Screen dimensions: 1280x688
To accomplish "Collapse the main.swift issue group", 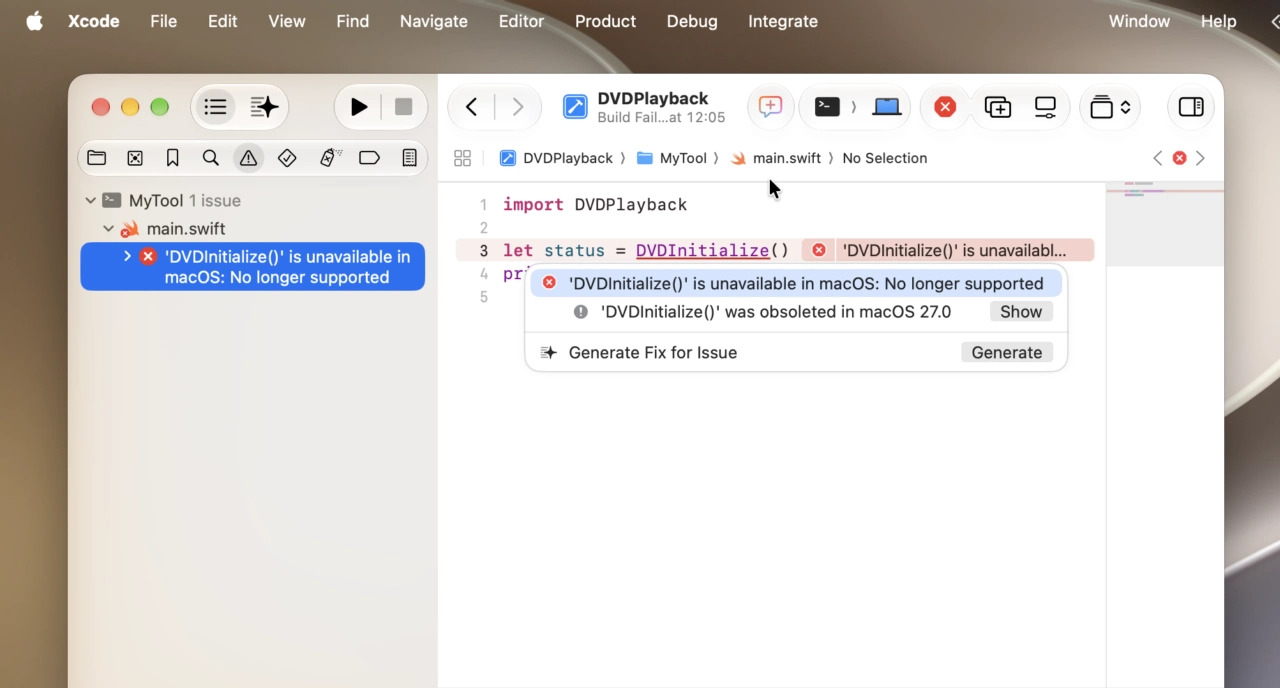I will pos(108,229).
